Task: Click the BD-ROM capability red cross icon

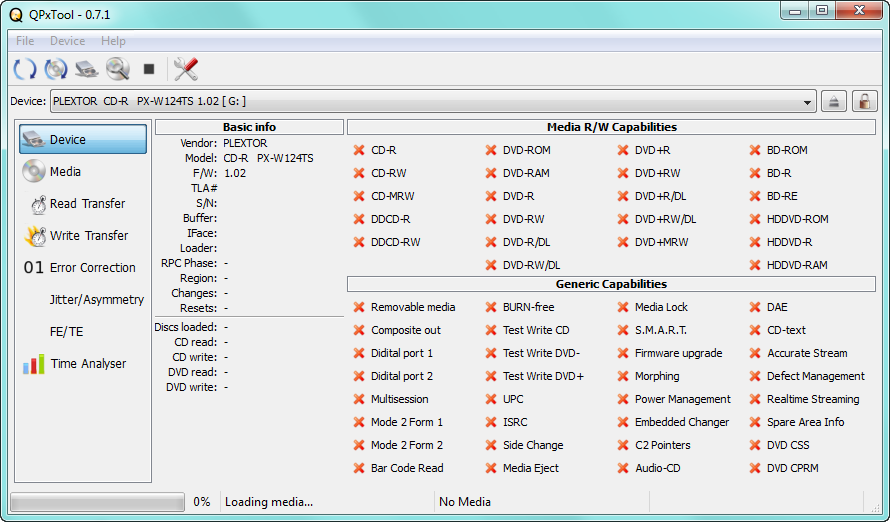Action: 755,150
